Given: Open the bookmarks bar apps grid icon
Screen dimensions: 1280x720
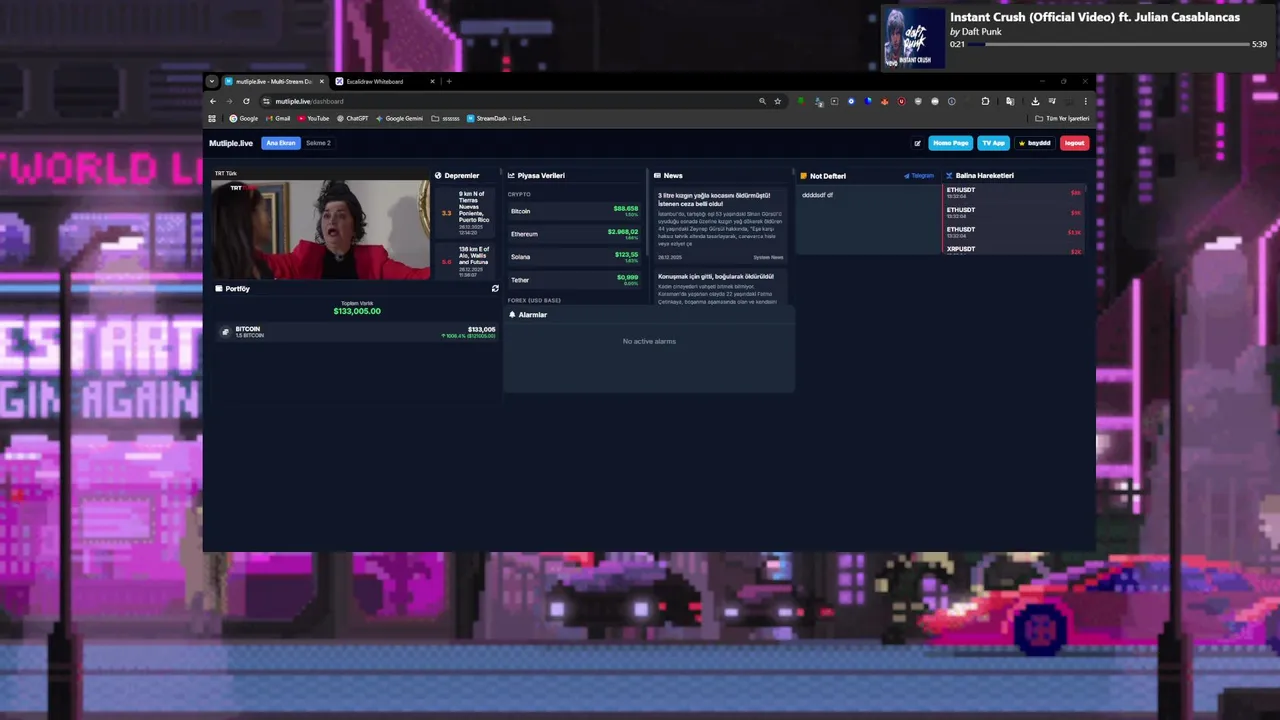Looking at the screenshot, I should coord(212,118).
